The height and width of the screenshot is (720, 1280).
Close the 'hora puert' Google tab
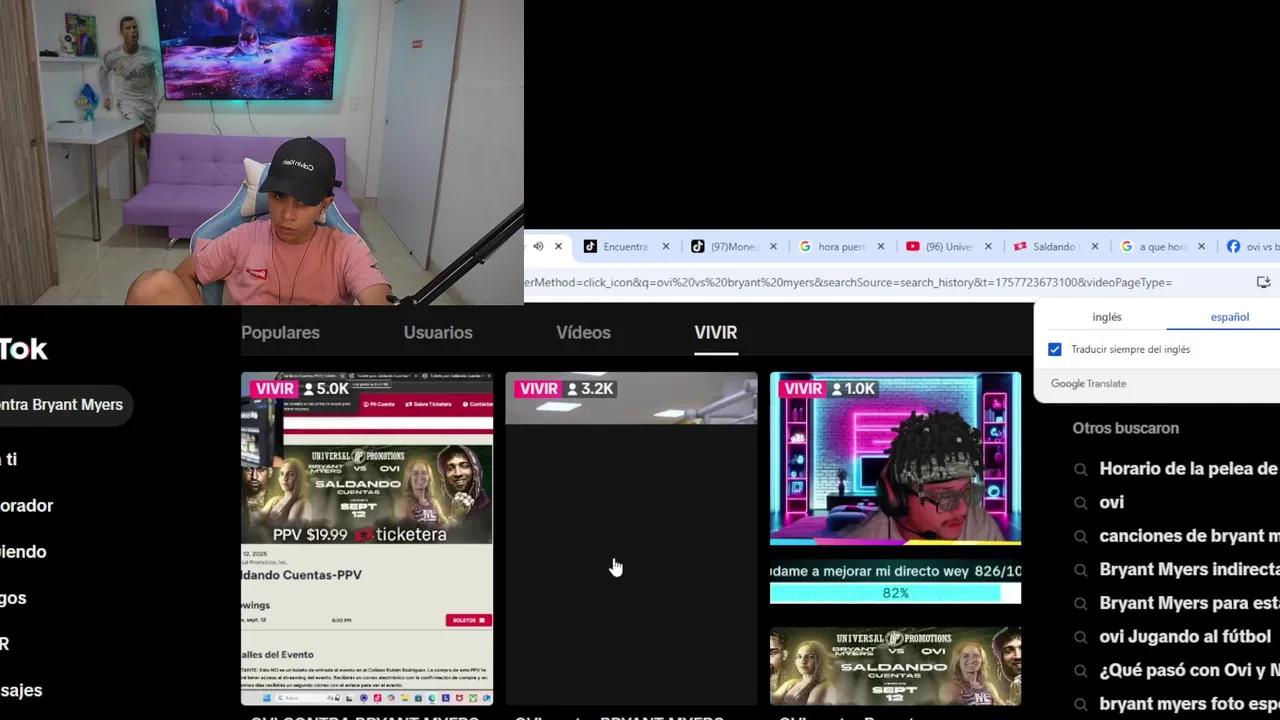[x=881, y=246]
